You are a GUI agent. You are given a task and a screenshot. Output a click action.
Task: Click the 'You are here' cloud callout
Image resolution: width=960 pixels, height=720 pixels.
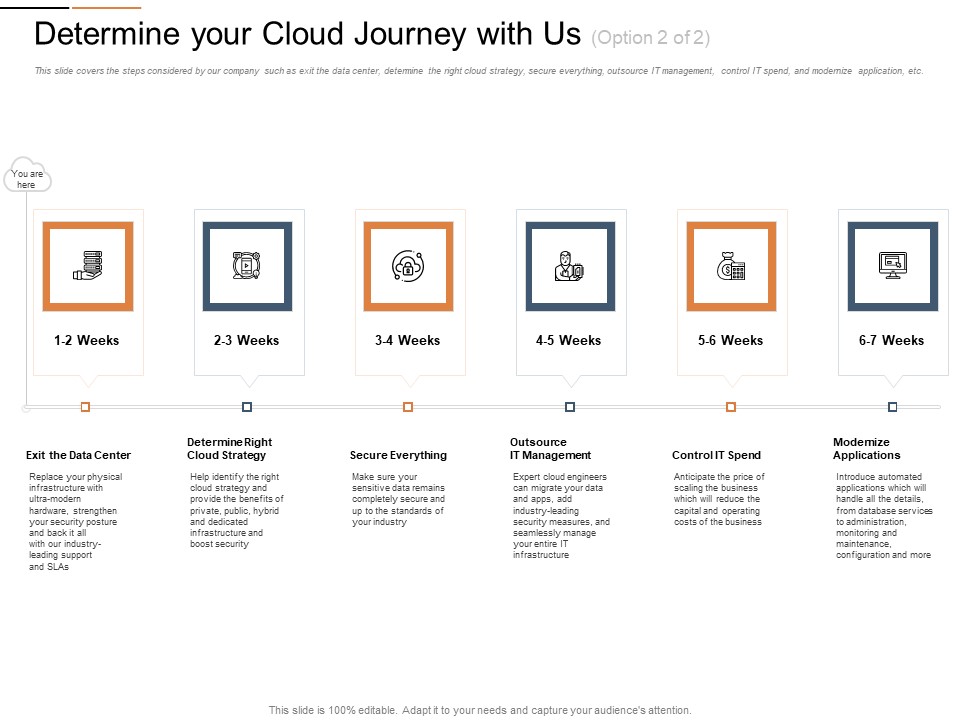pos(28,175)
